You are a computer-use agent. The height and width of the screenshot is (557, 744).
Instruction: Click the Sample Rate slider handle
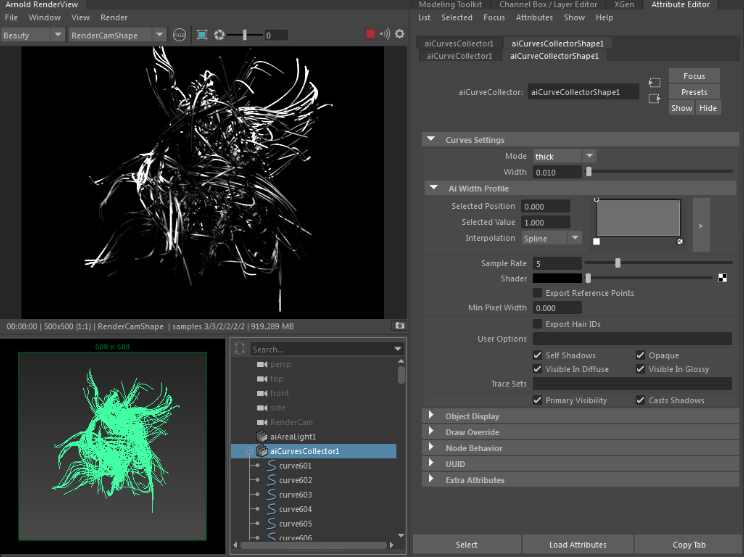click(618, 263)
